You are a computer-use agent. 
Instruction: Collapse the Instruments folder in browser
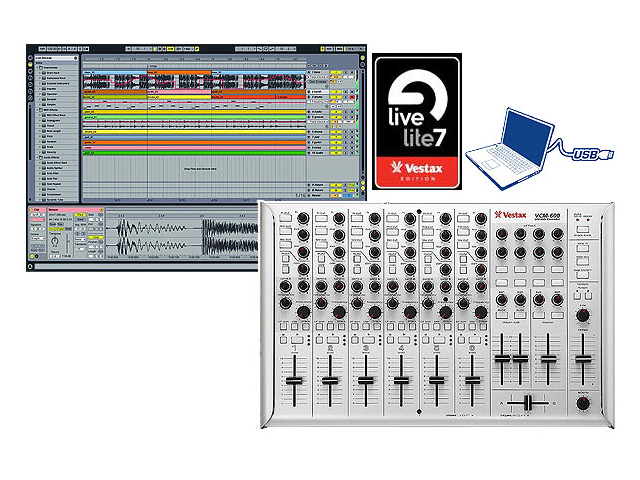(x=37, y=67)
